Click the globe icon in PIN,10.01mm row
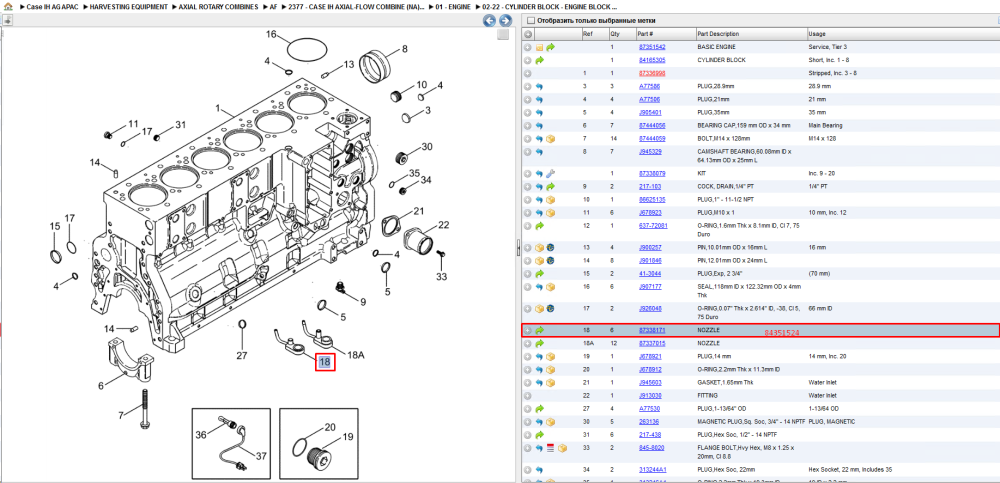The width and height of the screenshot is (1000, 483). coord(550,247)
